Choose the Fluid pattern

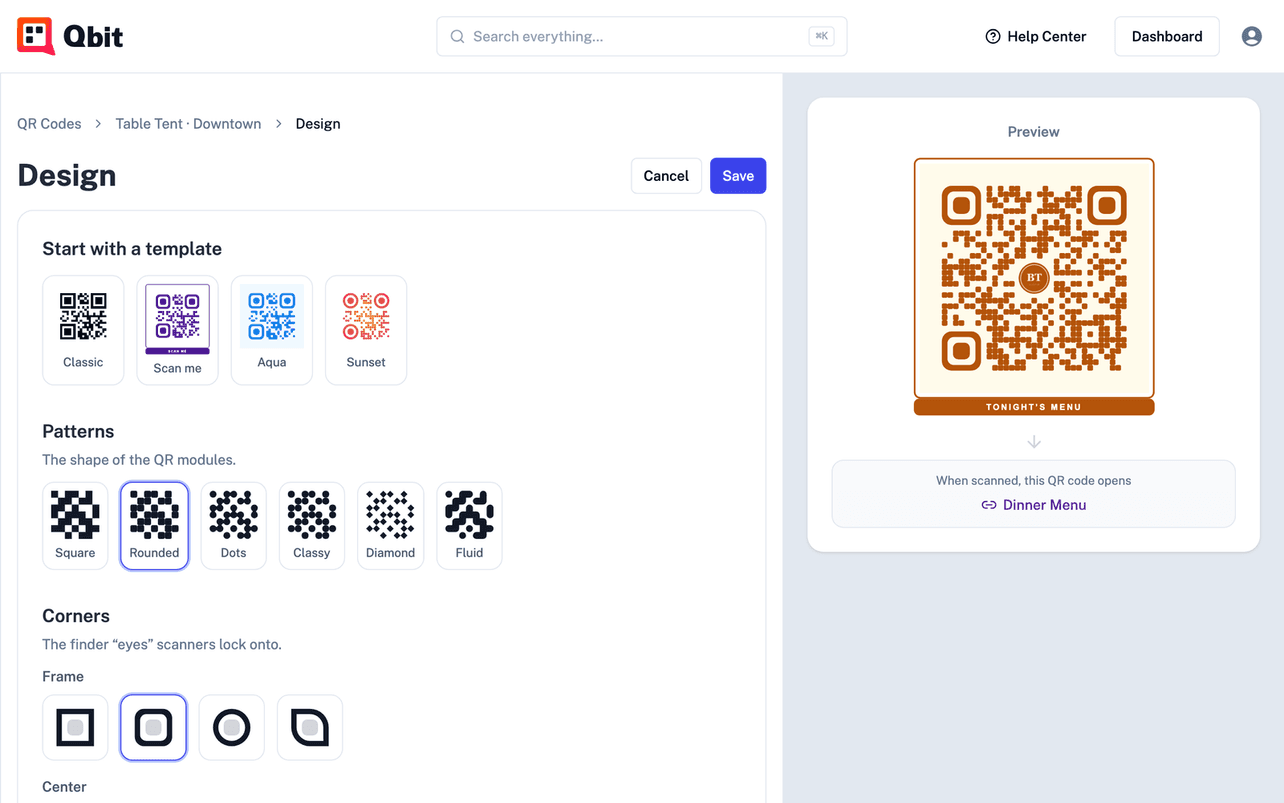tap(469, 526)
